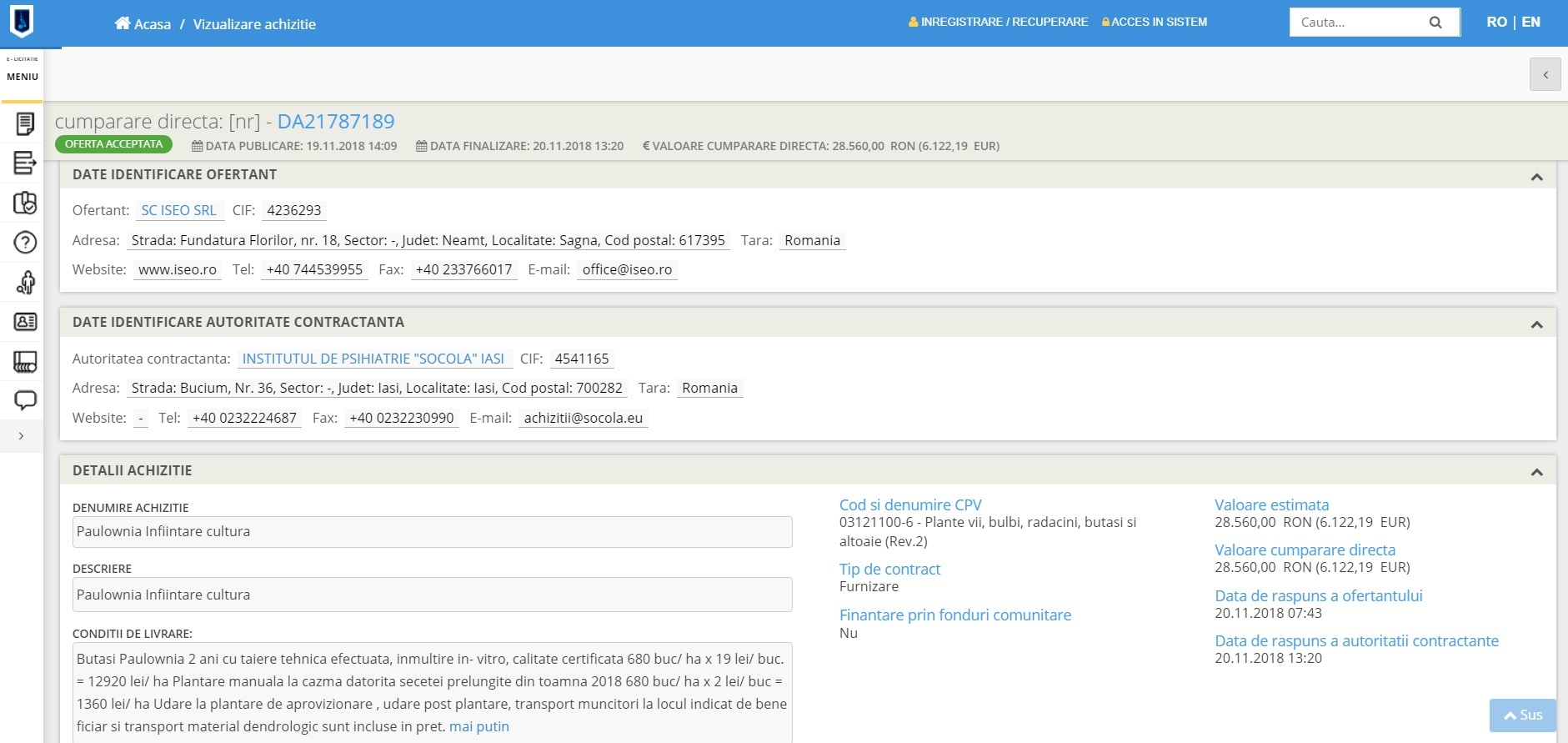The height and width of the screenshot is (743, 1568).
Task: Click website value www.iseo.ro
Action: 178,269
